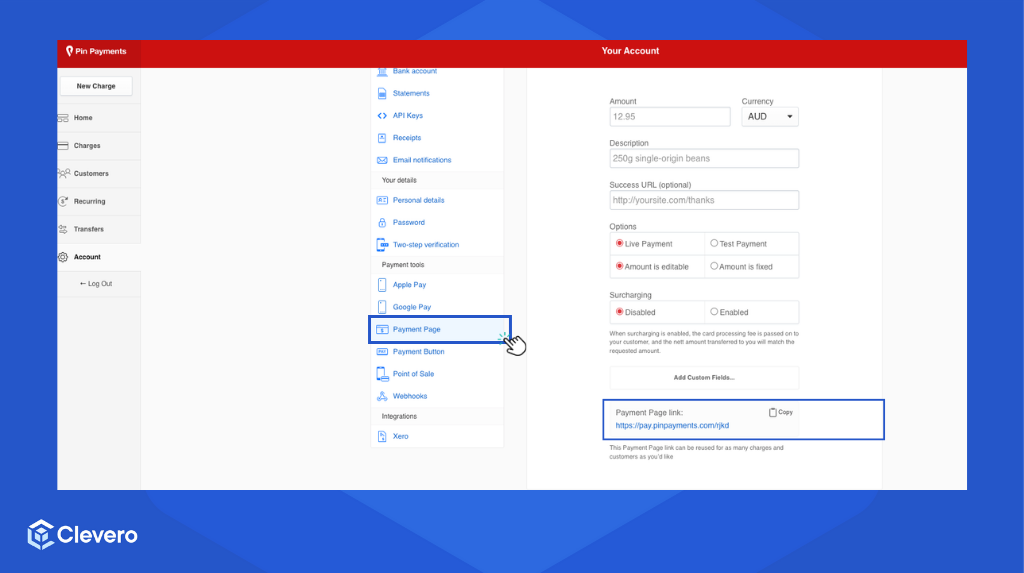Click the Customers people icon
The height and width of the screenshot is (573, 1024).
pos(63,173)
